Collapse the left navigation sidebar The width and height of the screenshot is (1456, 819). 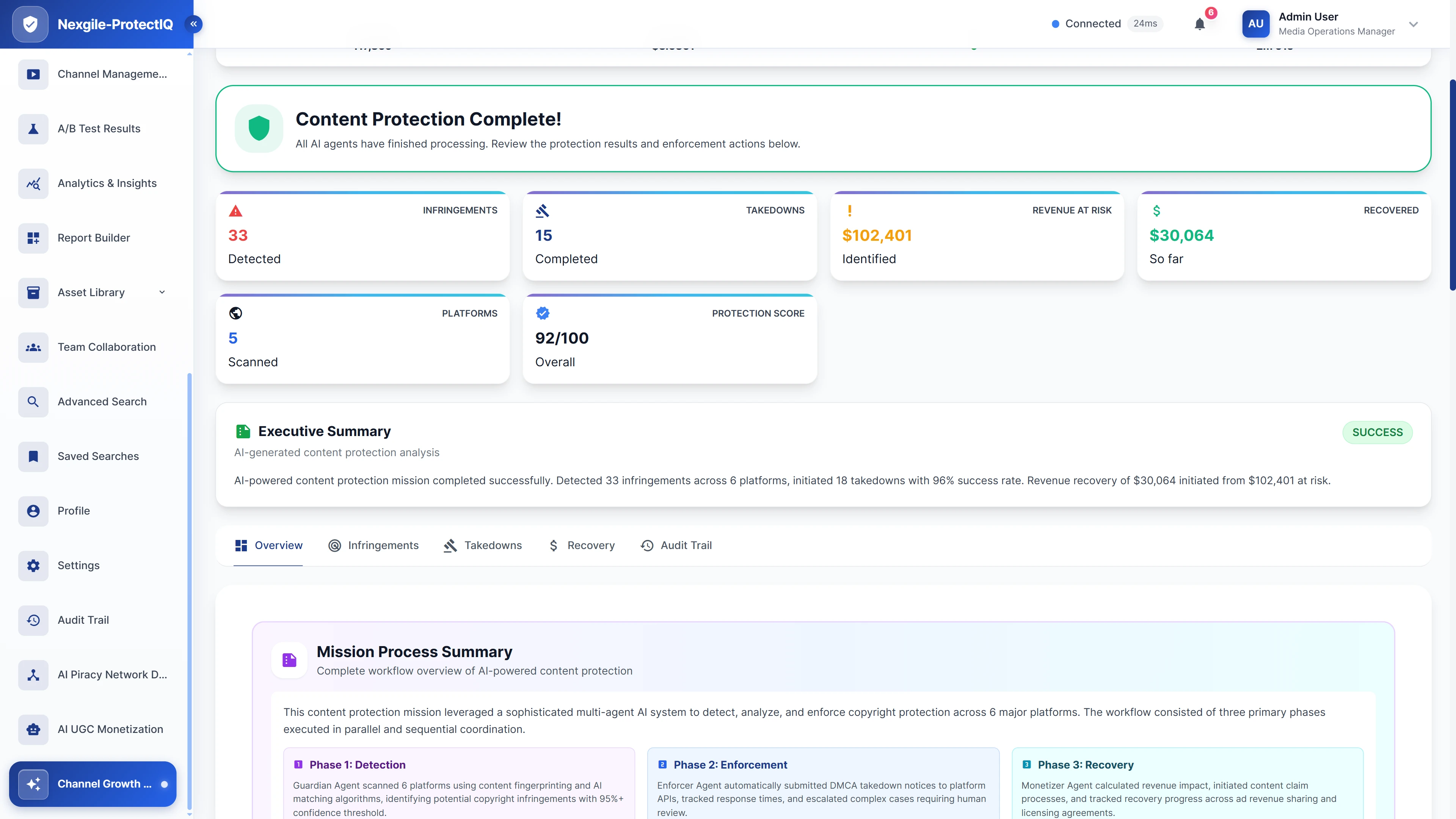[193, 24]
